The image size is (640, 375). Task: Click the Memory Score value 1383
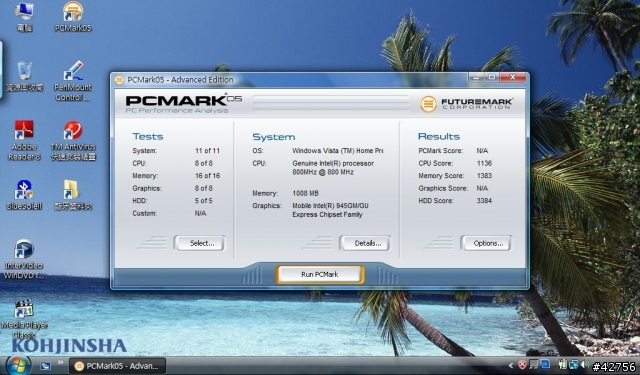tap(484, 176)
